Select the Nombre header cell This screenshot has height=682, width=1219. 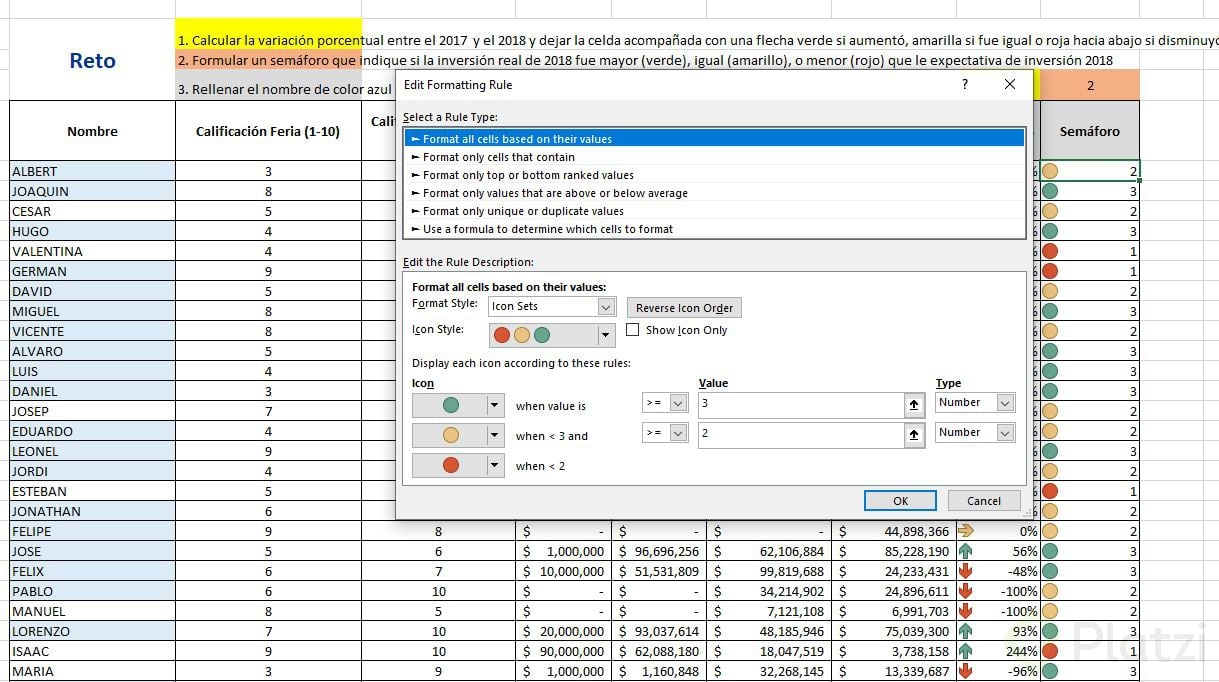92,131
